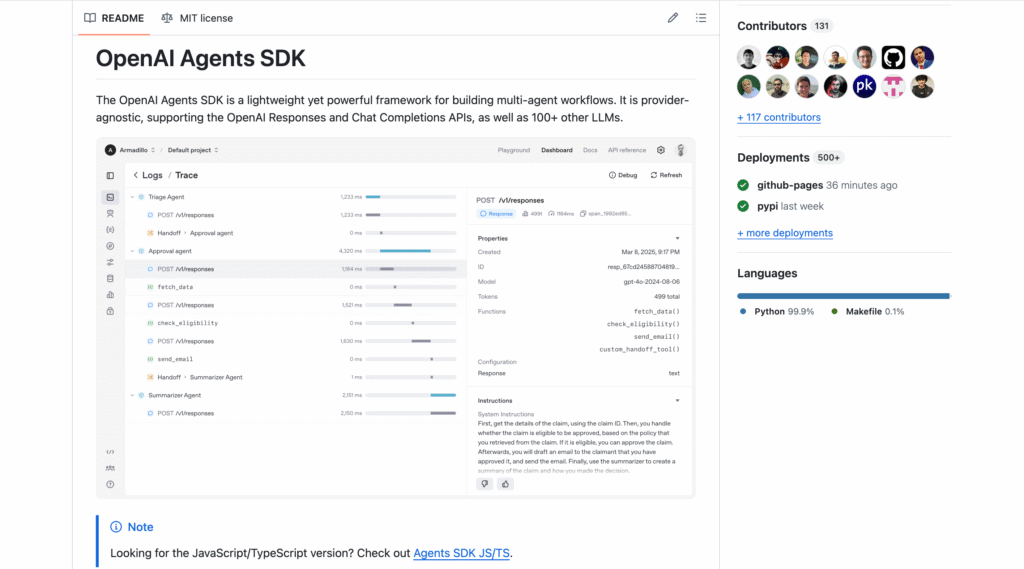Image resolution: width=1024 pixels, height=569 pixels.
Task: Click the blue Response tag under POST /v1/responses
Action: (x=496, y=214)
